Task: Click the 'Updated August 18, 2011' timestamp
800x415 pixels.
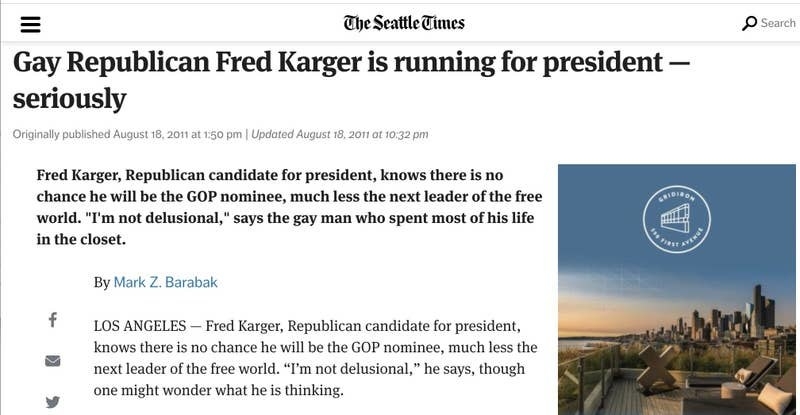Action: [x=340, y=134]
